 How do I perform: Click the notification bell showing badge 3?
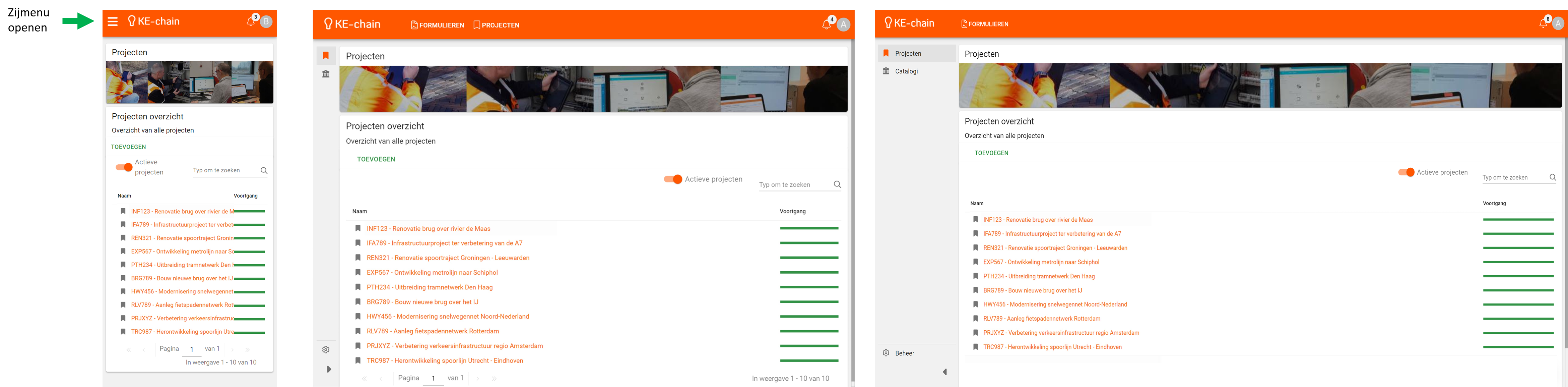point(250,22)
